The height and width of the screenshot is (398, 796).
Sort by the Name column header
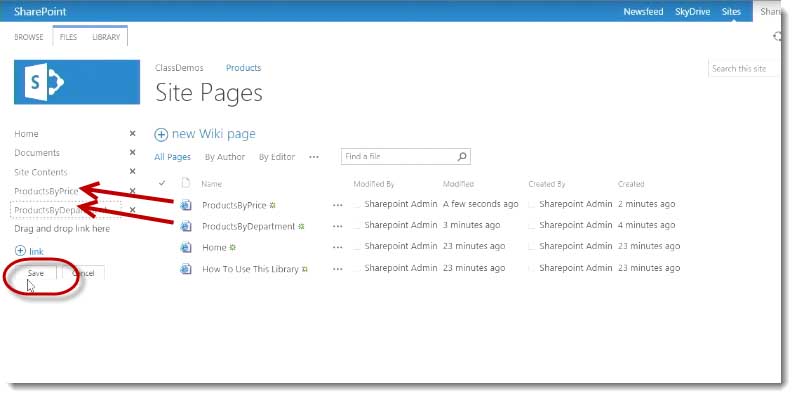tap(211, 184)
